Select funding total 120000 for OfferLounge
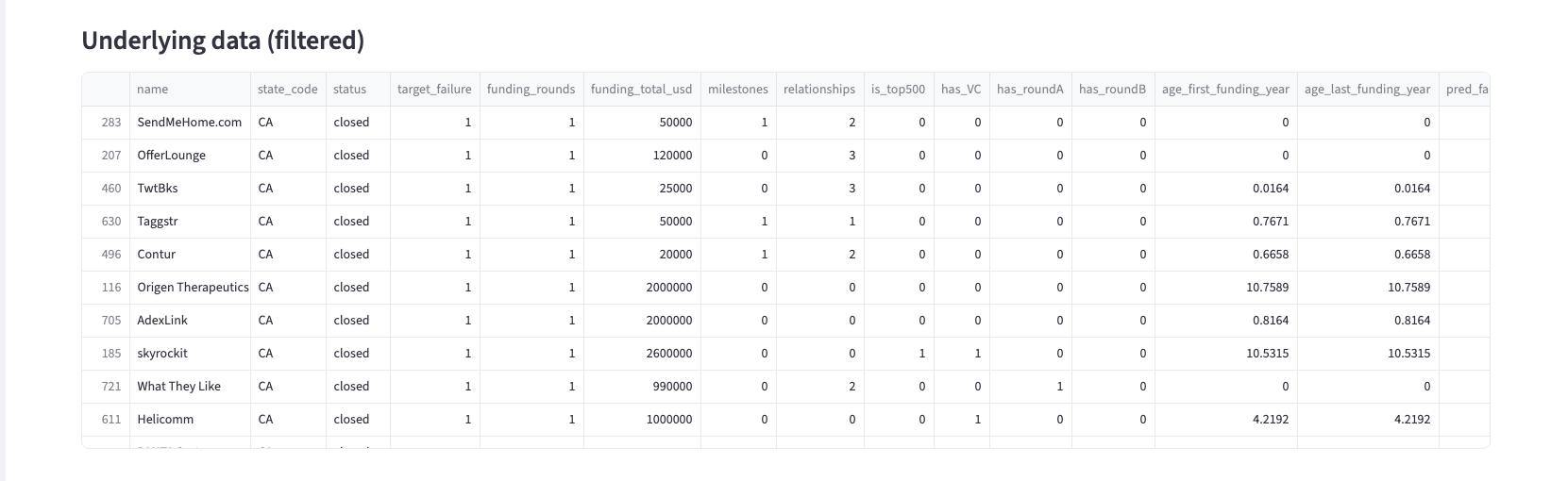Image resolution: width=1568 pixels, height=481 pixels. point(642,156)
